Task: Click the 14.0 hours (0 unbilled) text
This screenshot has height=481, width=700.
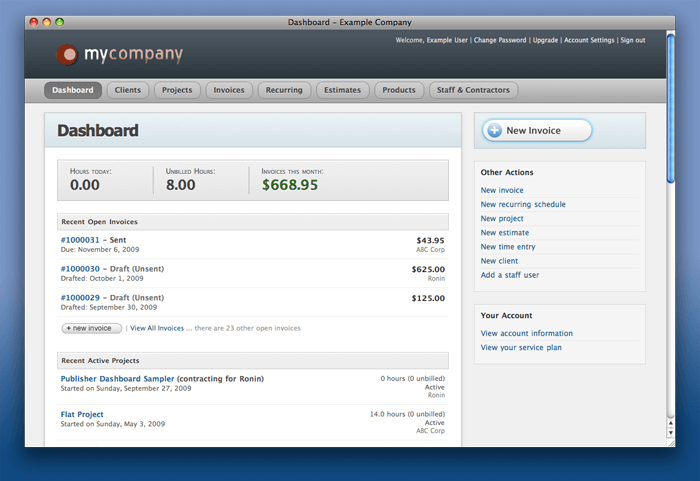Action: click(x=407, y=414)
